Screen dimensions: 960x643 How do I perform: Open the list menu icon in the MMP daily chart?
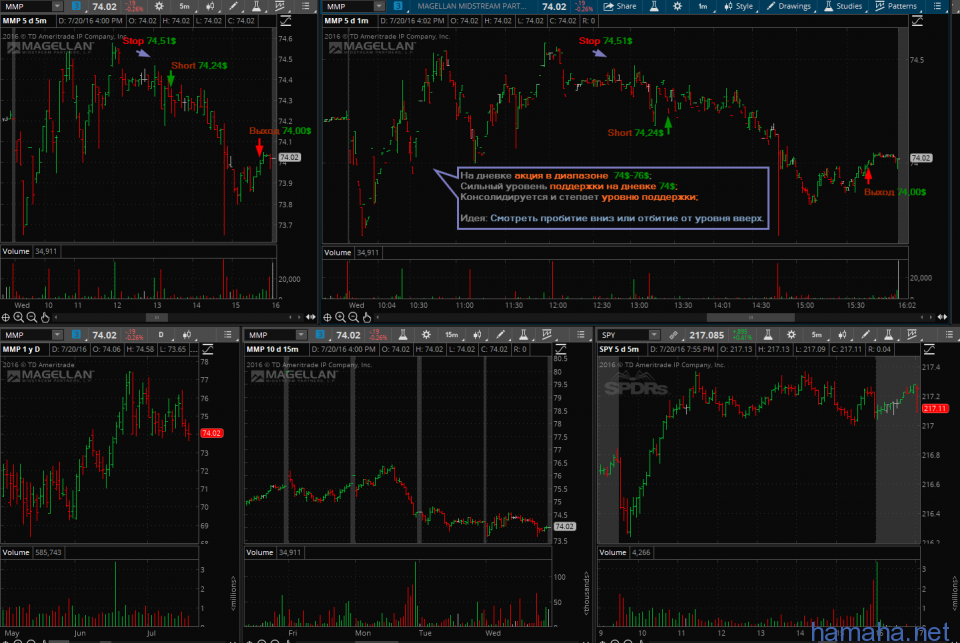coord(228,335)
